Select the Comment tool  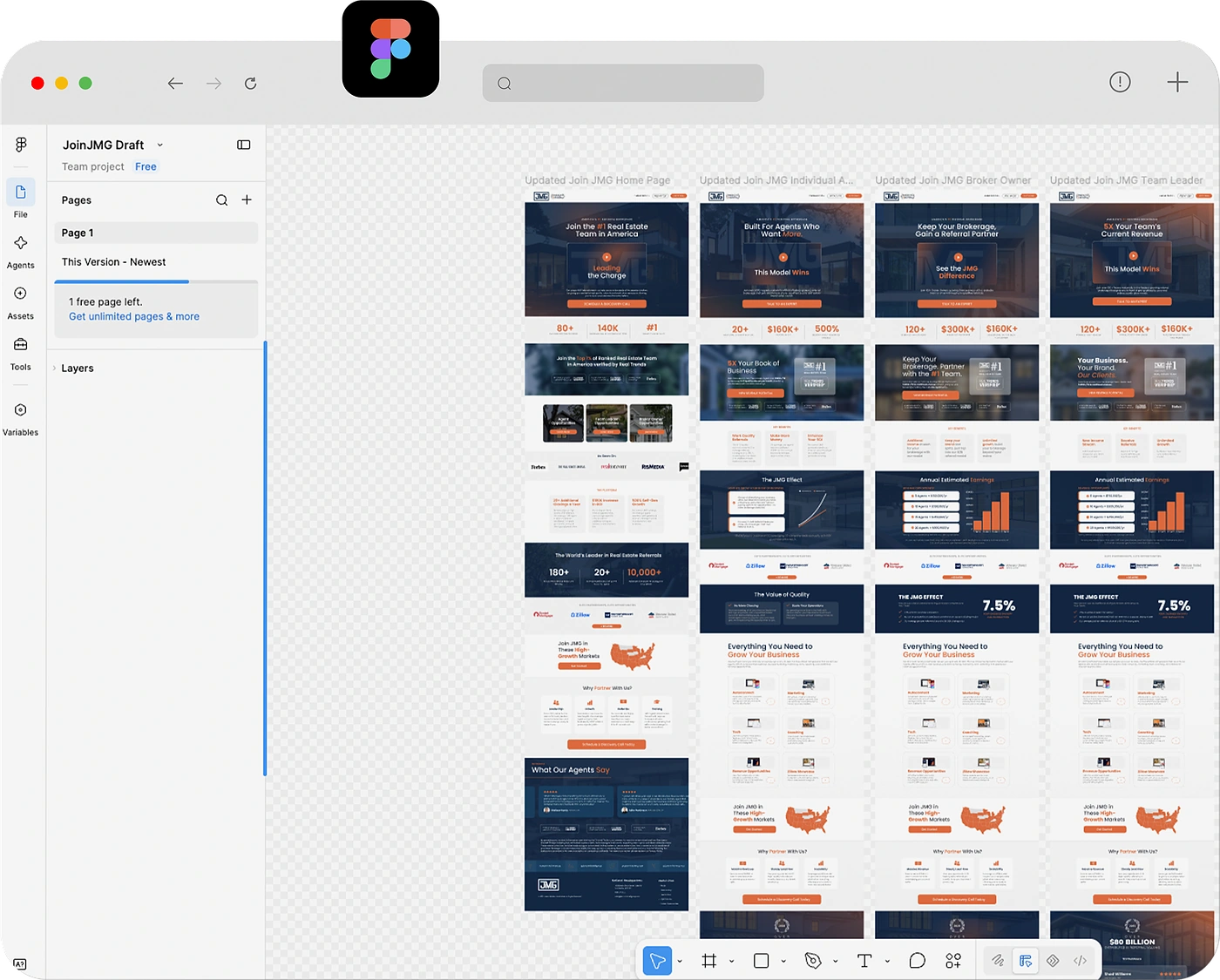click(917, 961)
